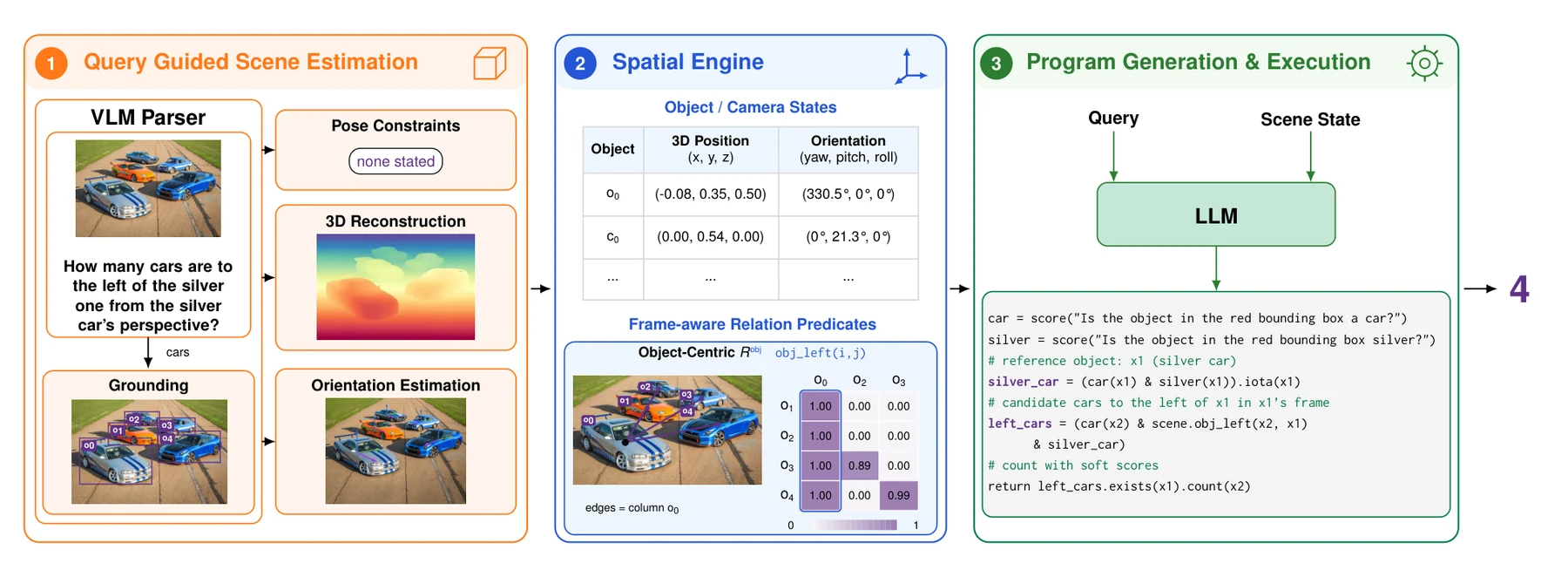Click comment '# count with soft scores'

pos(1073,465)
